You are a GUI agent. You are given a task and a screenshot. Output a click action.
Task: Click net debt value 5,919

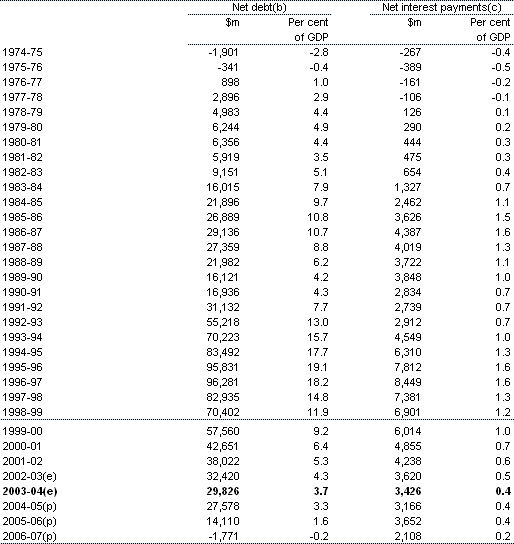226,157
